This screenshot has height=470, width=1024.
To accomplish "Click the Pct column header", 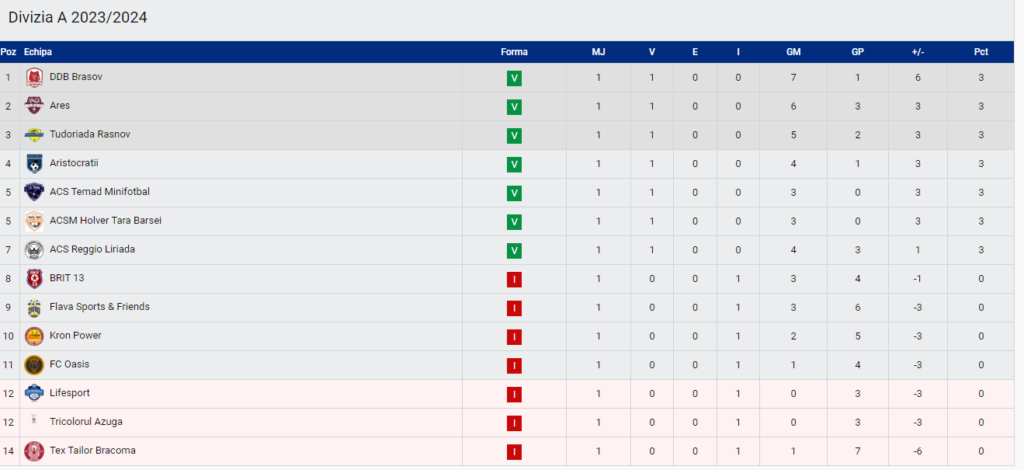I will pyautogui.click(x=981, y=52).
